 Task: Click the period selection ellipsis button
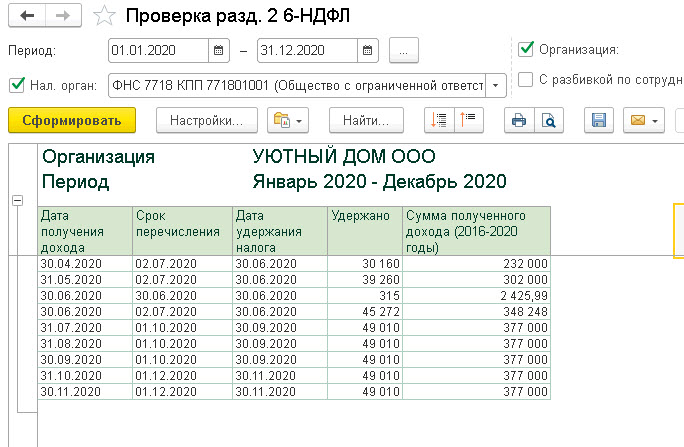coord(404,50)
